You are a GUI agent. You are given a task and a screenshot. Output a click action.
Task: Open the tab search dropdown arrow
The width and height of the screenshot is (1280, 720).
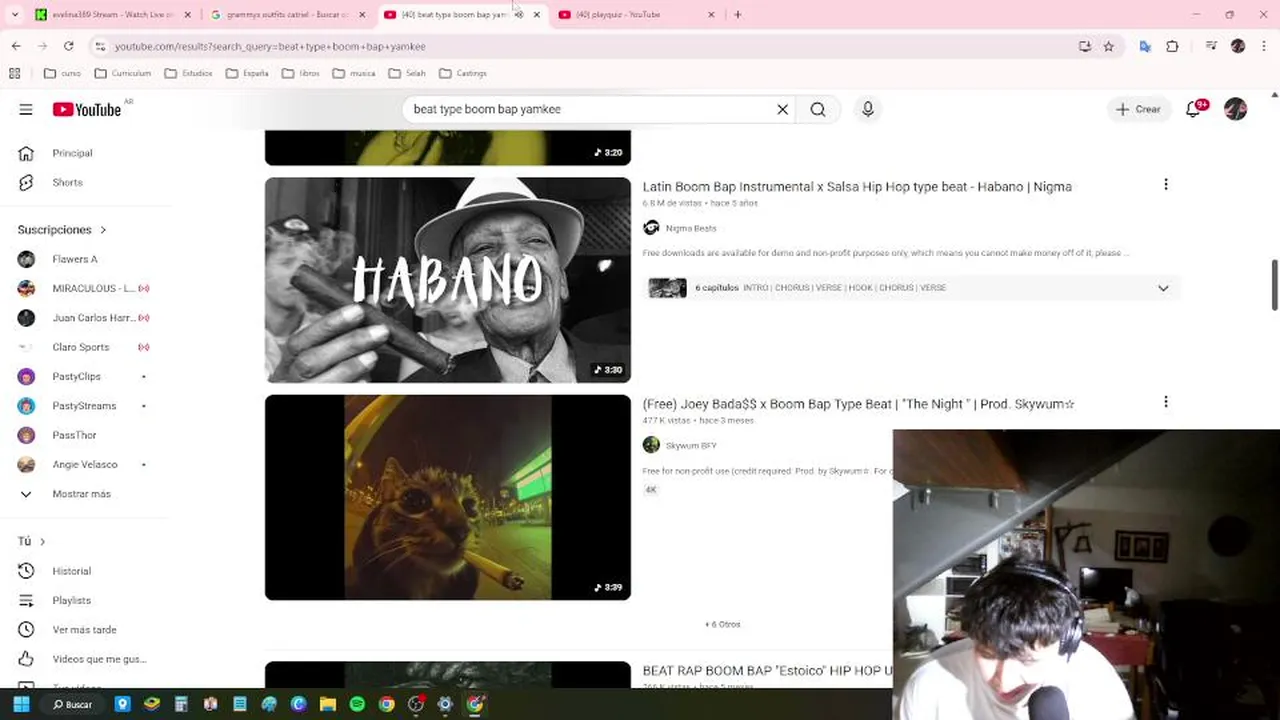pyautogui.click(x=14, y=14)
